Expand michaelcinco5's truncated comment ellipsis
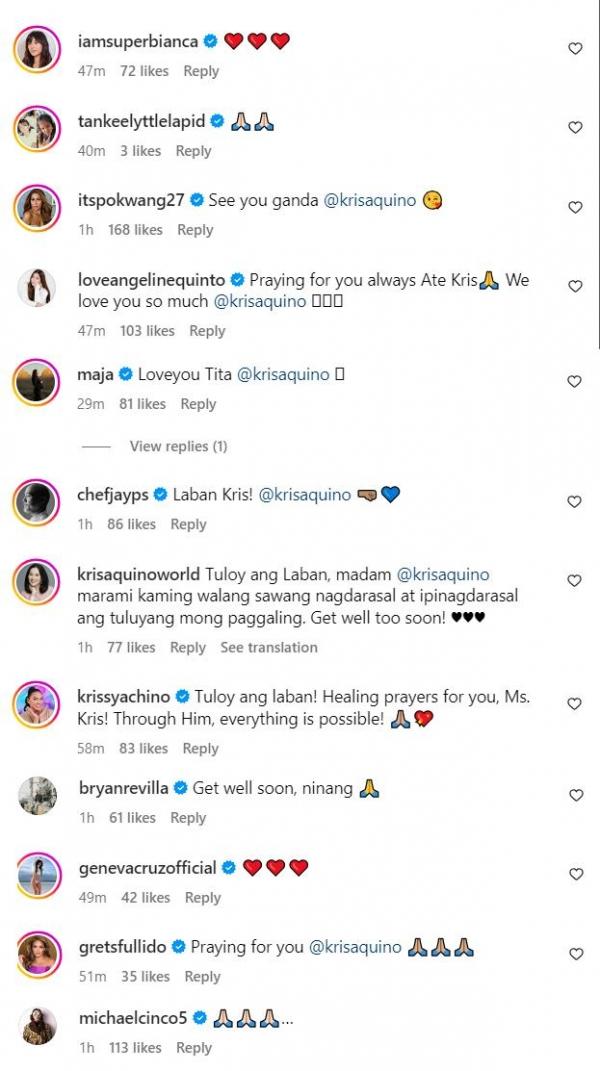 (x=288, y=1019)
